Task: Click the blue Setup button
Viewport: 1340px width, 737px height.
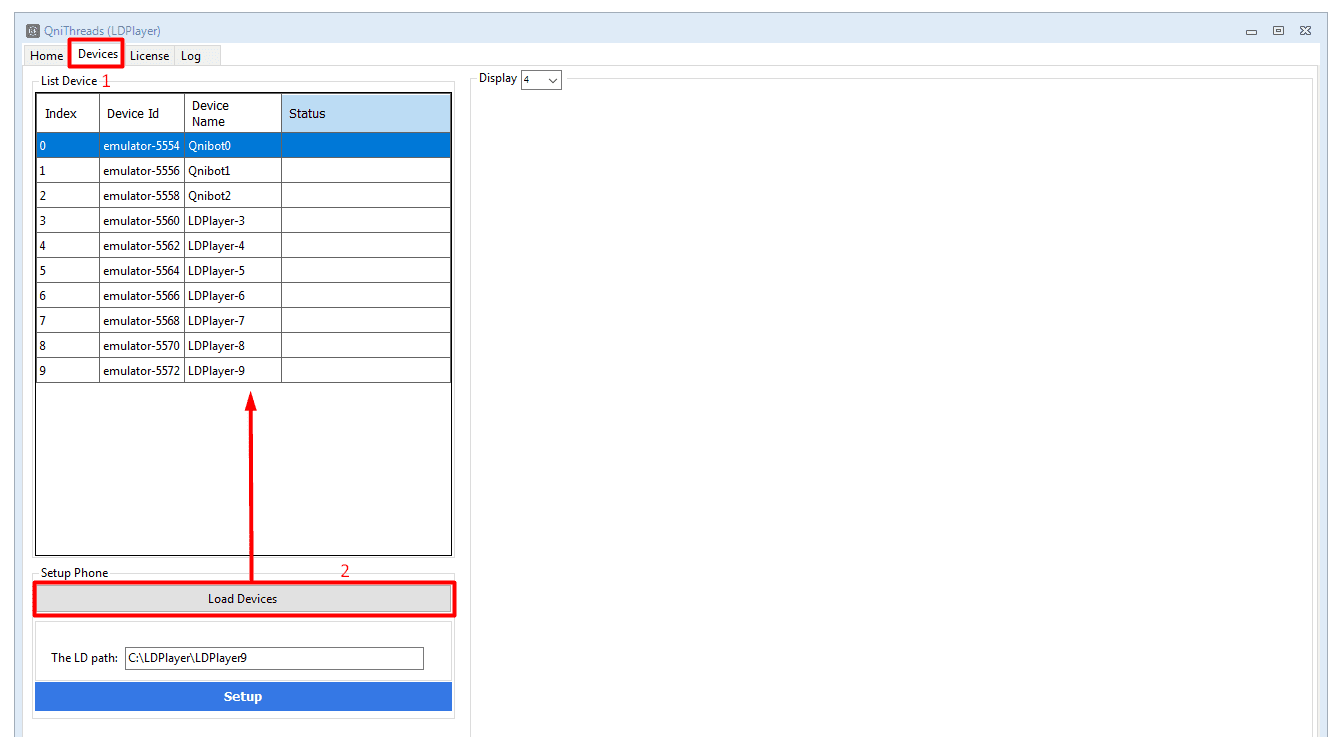Action: tap(243, 697)
